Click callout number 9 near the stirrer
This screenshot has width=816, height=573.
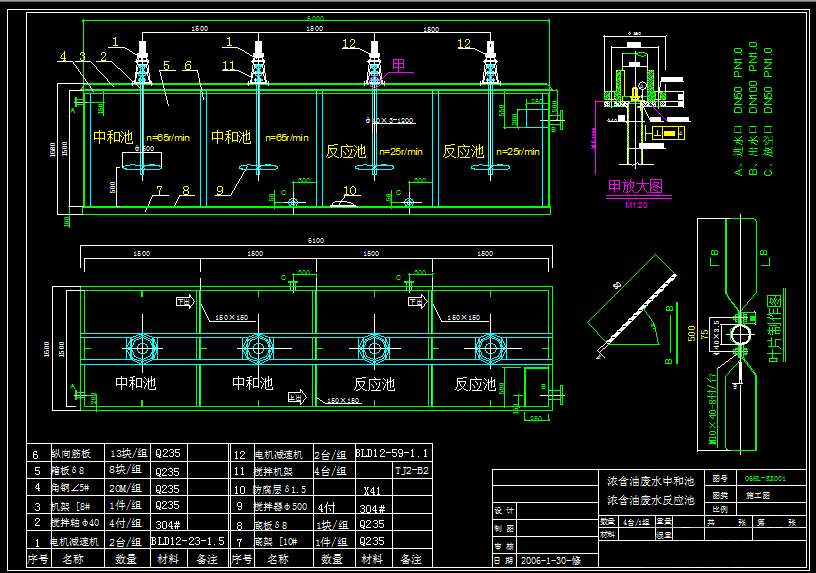220,190
